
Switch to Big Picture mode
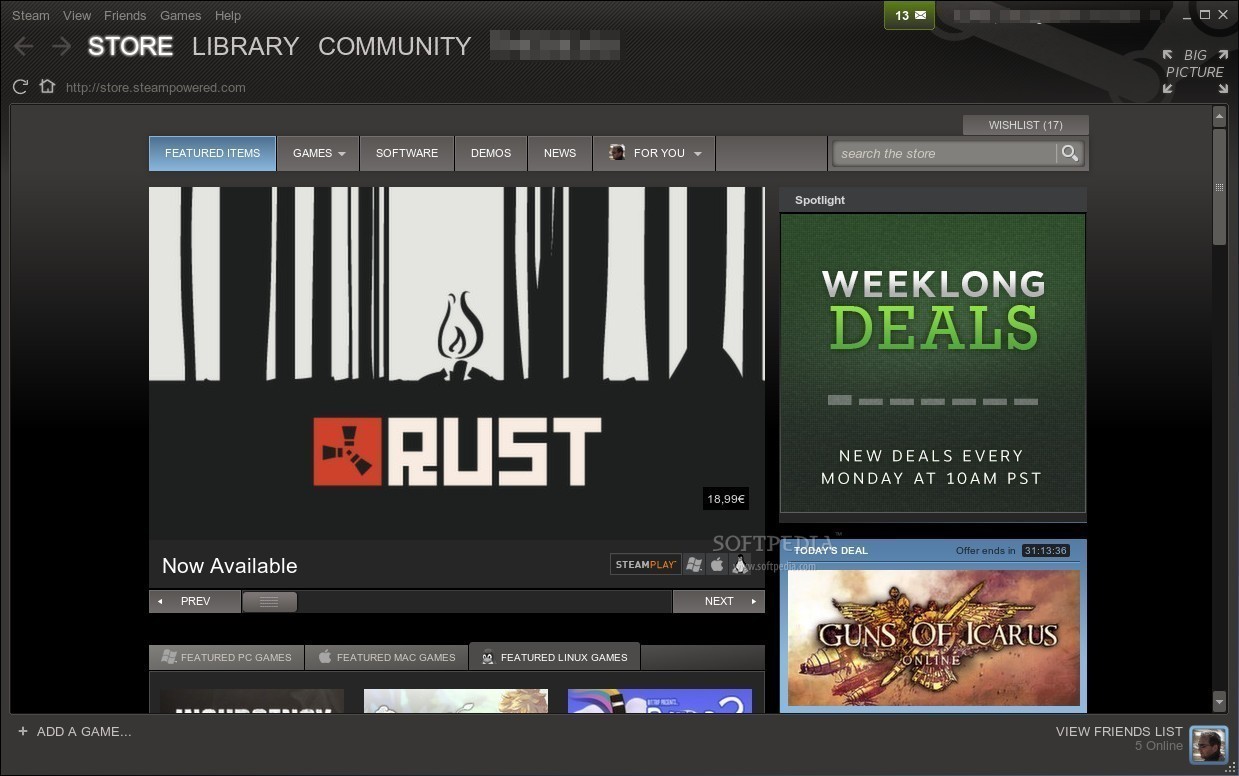click(1195, 71)
